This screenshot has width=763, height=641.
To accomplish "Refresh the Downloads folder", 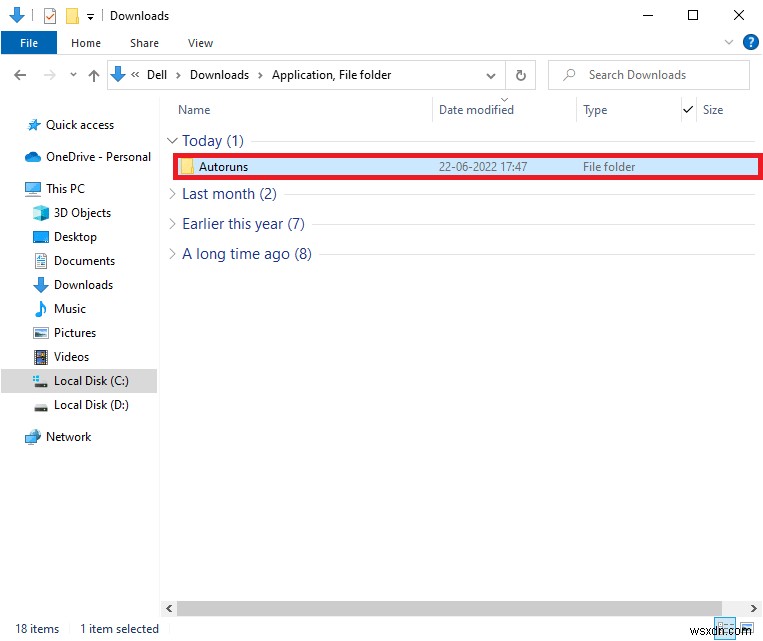I will (x=520, y=75).
